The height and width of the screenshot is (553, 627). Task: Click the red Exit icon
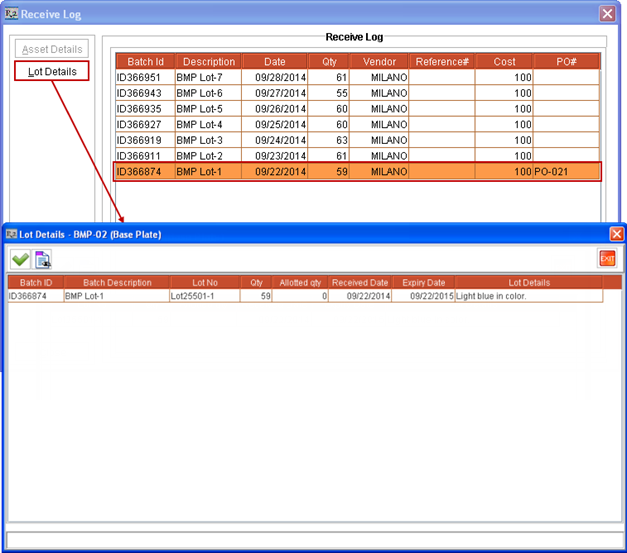pyautogui.click(x=606, y=259)
